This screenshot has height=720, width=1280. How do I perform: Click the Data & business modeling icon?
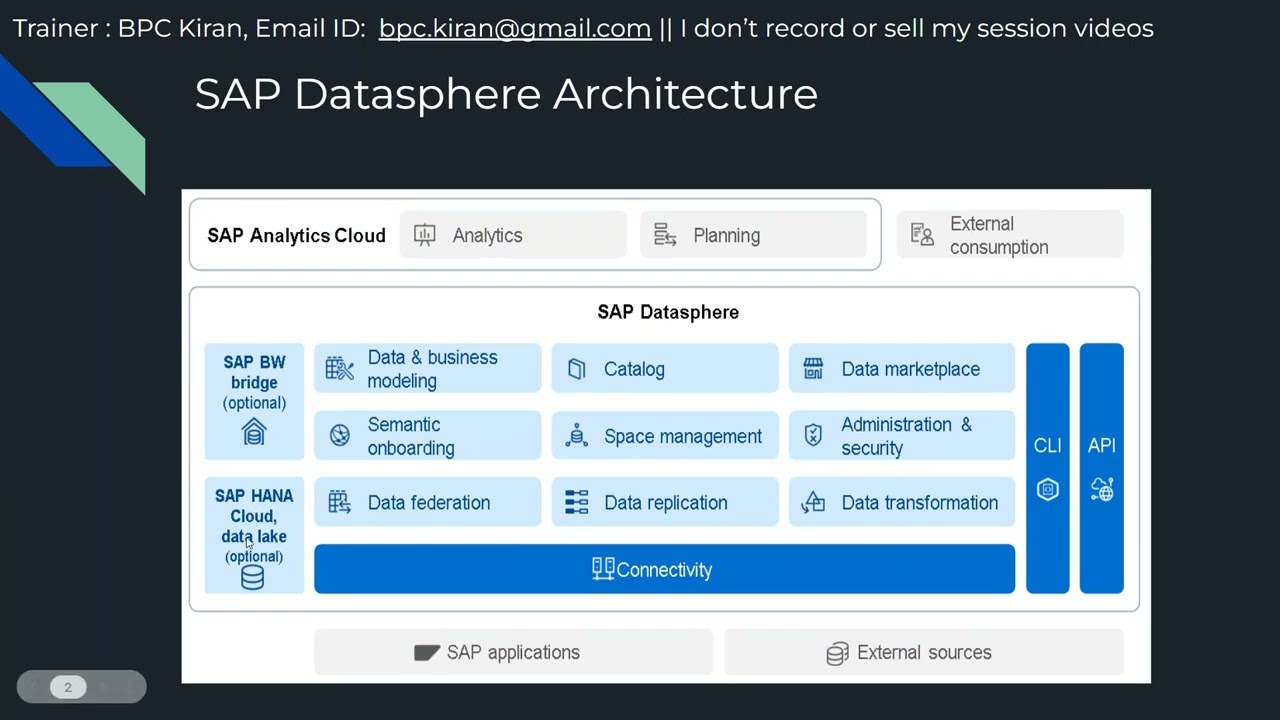pyautogui.click(x=340, y=369)
